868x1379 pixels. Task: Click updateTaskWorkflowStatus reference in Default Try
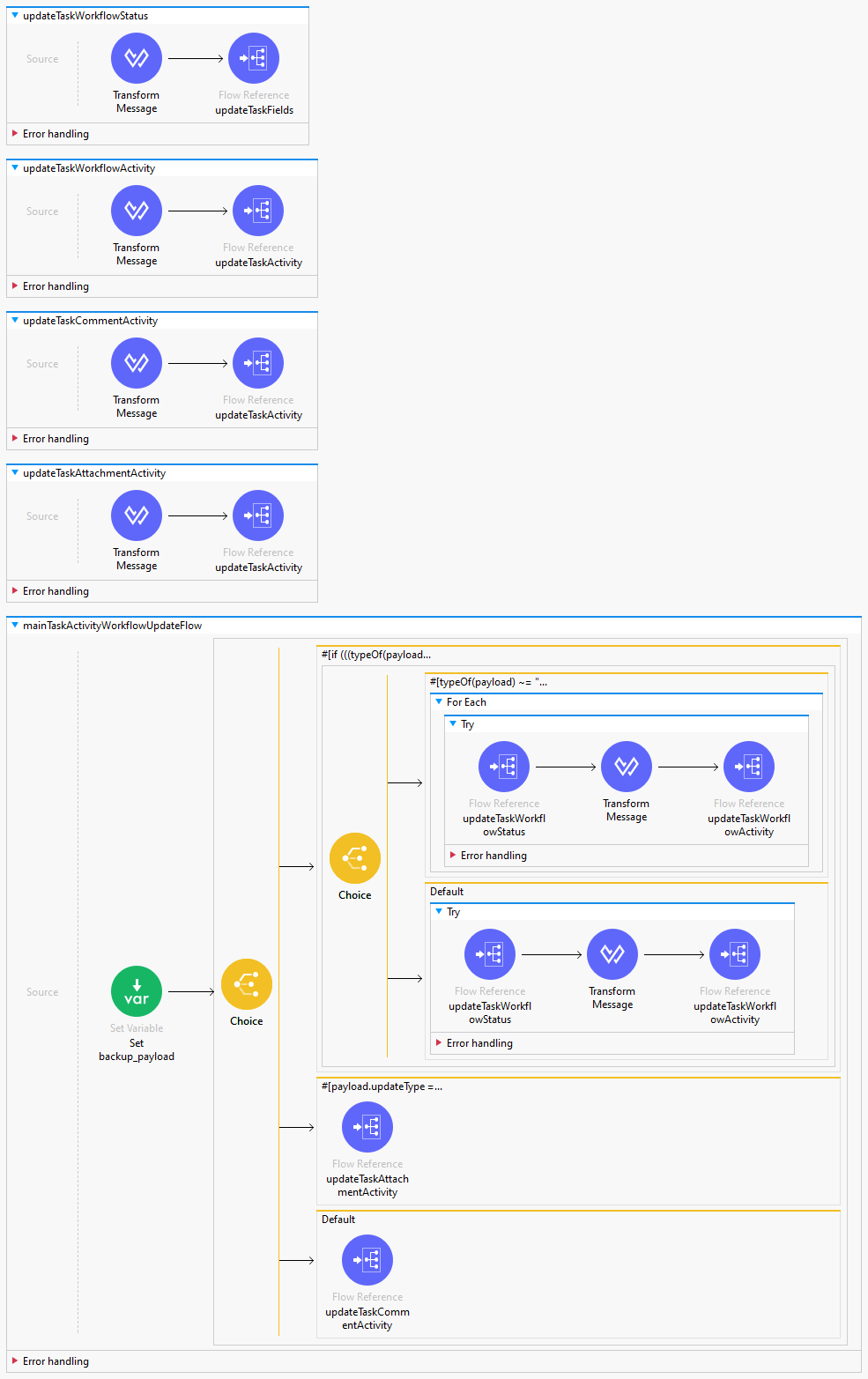point(489,954)
